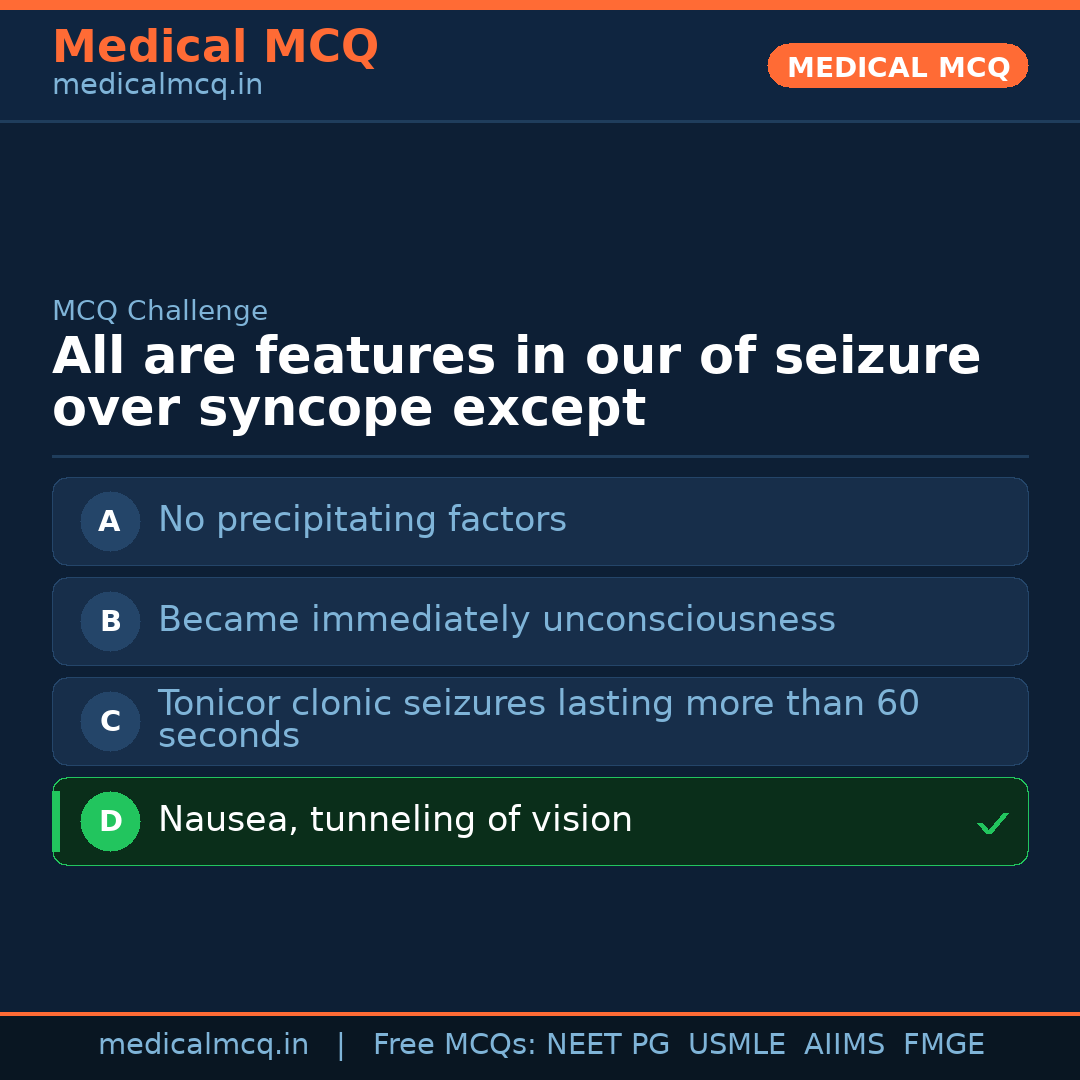1080x1080 pixels.
Task: Click the seizure over syncope question heading
Action: [516, 383]
